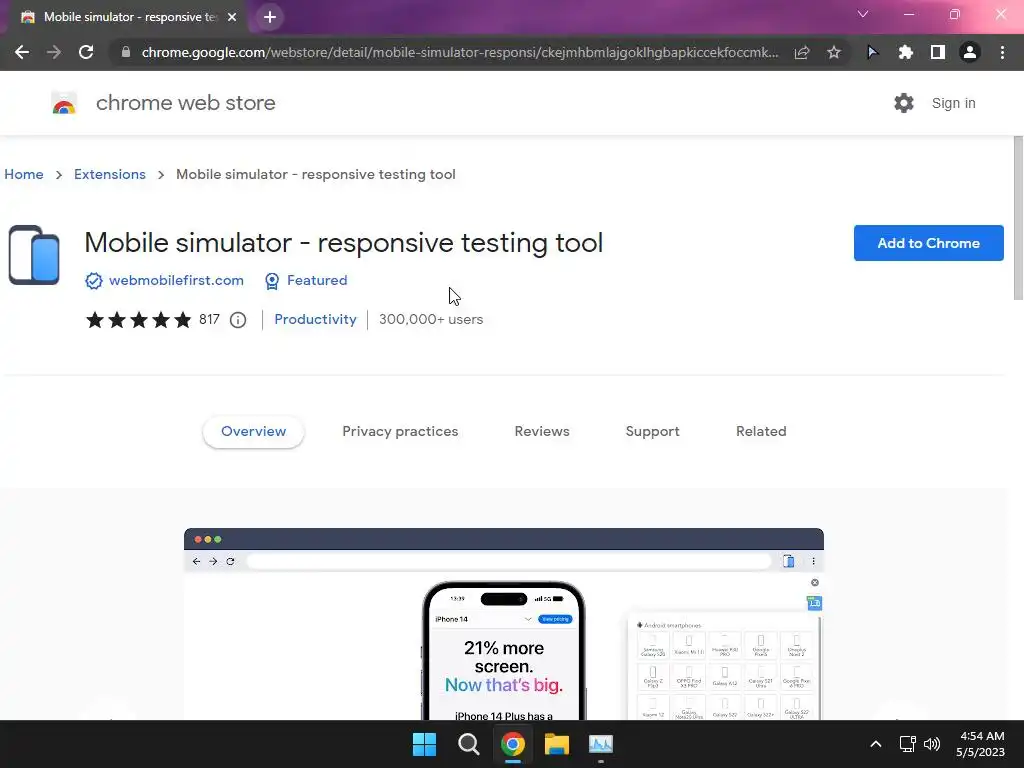Go to Extensions breadcrumb
The height and width of the screenshot is (768, 1024).
(x=110, y=174)
